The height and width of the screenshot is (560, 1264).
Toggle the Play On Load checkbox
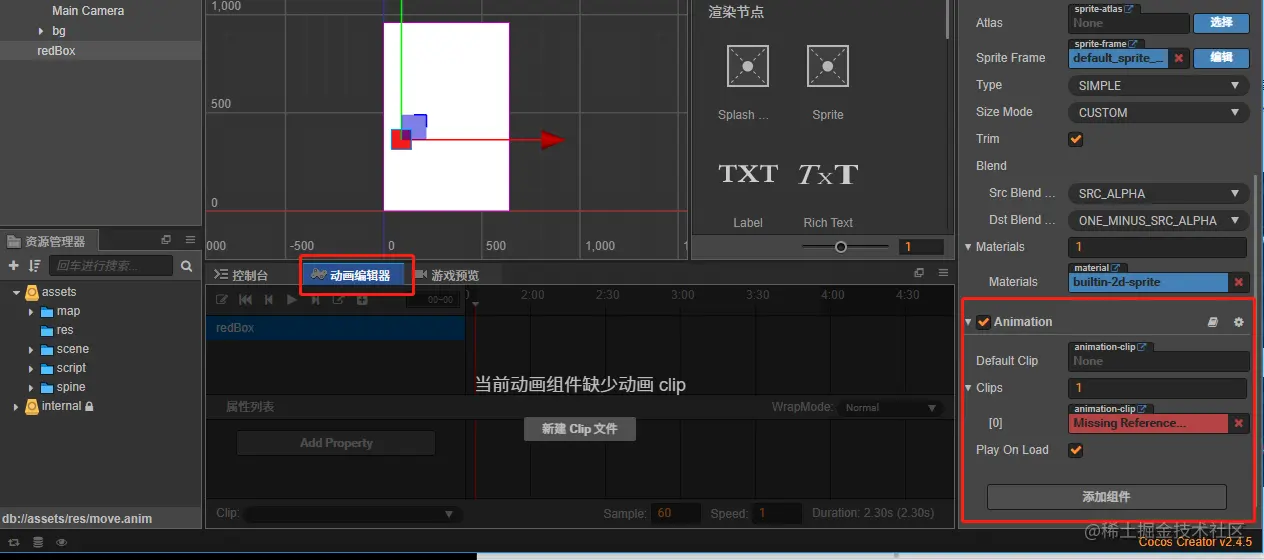tap(1076, 450)
